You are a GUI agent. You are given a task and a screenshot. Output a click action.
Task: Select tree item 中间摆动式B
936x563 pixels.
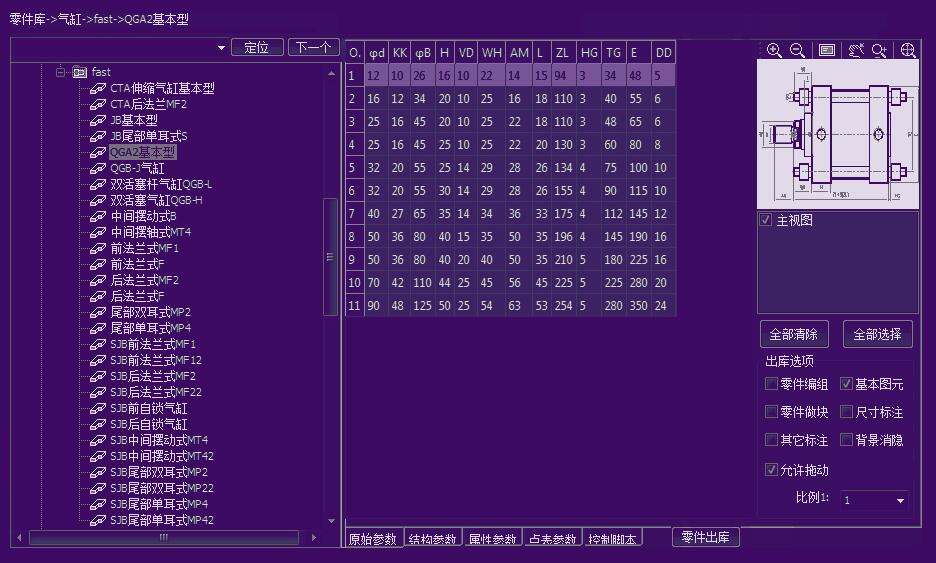point(143,216)
